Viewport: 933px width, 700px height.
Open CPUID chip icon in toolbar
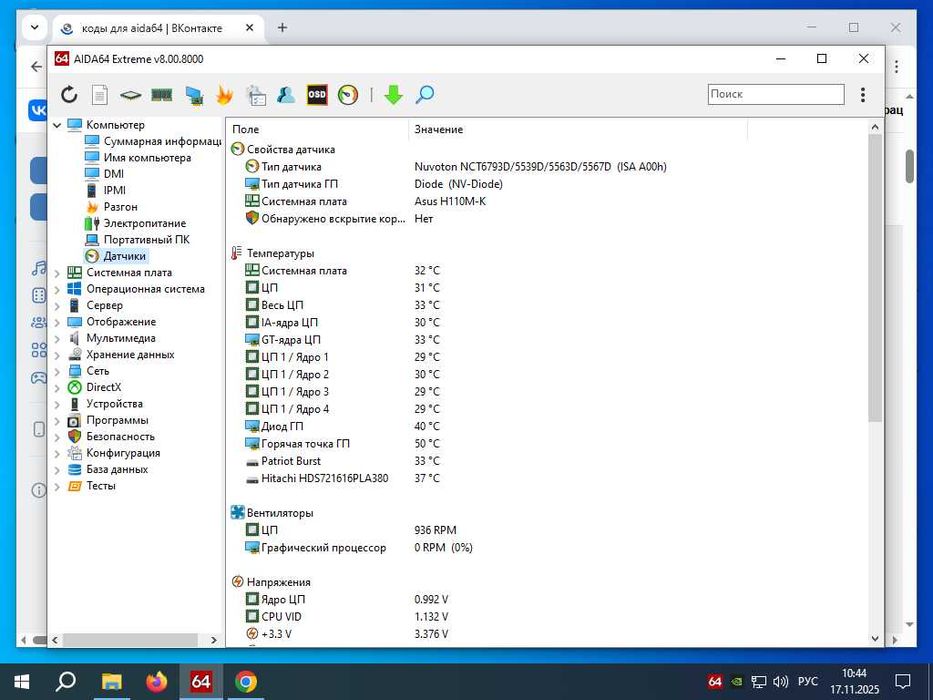click(130, 95)
